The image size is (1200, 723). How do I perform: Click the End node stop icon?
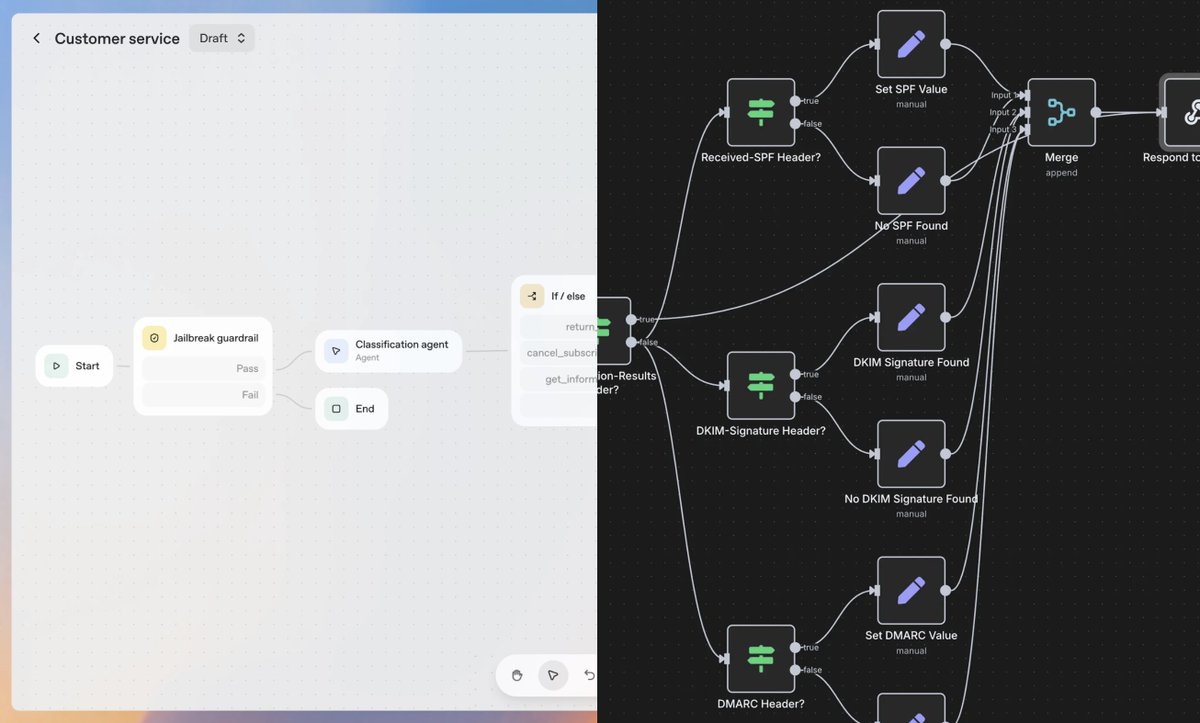pyautogui.click(x=336, y=409)
